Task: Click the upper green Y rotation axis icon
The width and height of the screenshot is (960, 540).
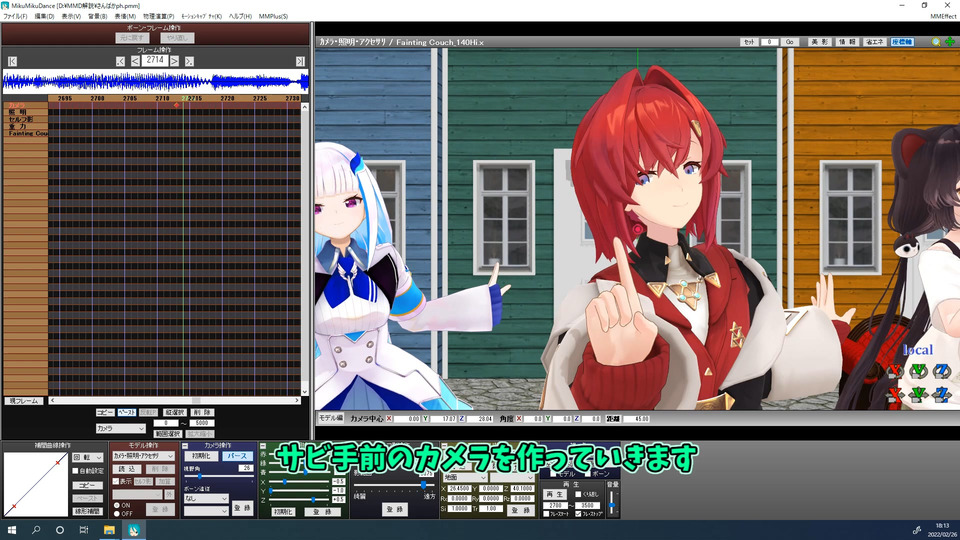Action: pyautogui.click(x=918, y=371)
